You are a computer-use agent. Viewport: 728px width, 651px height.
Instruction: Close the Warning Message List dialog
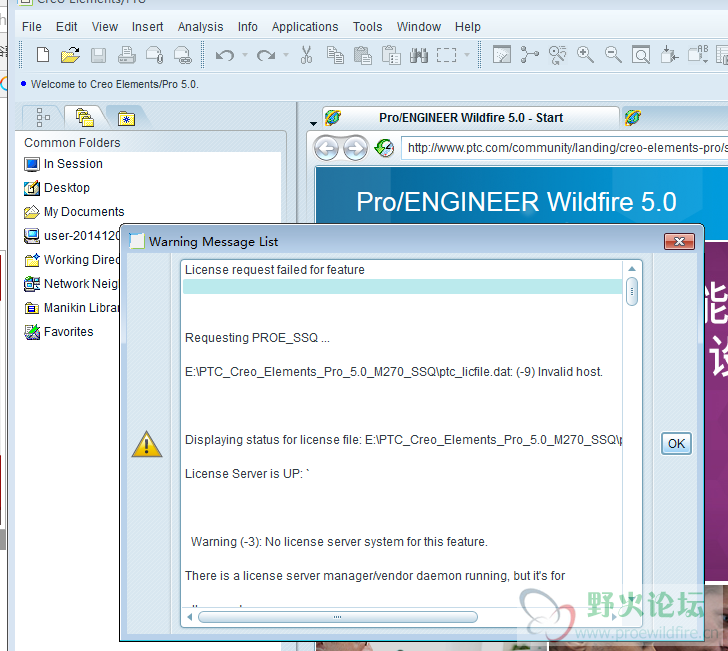click(679, 241)
